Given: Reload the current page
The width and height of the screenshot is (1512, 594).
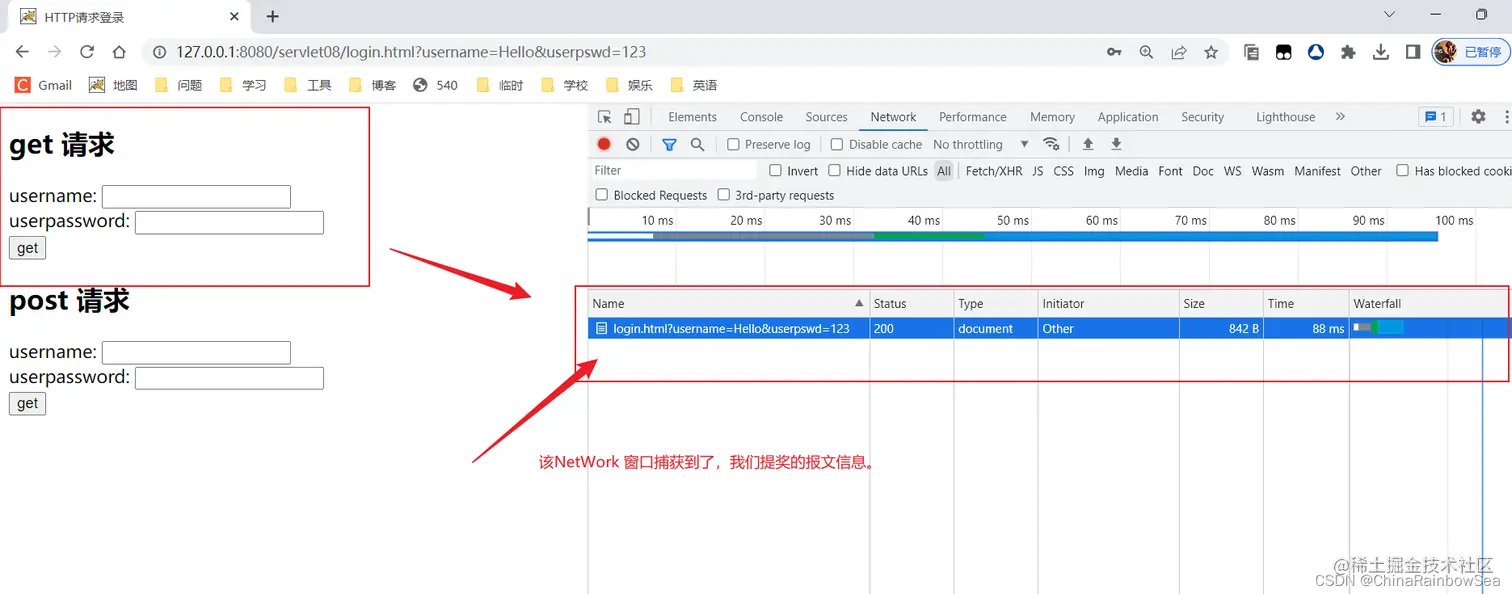Looking at the screenshot, I should pyautogui.click(x=87, y=52).
